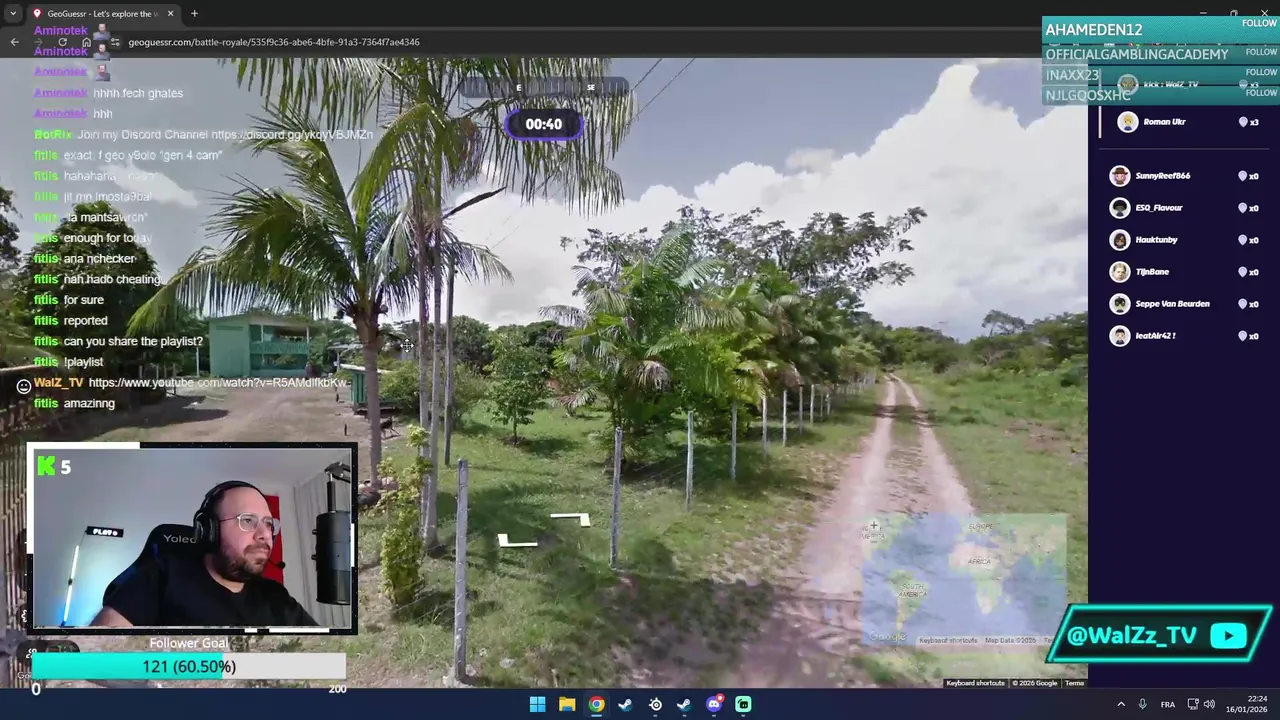1280x720 pixels.
Task: Select SunnyReef866 avatar
Action: pyautogui.click(x=1120, y=176)
